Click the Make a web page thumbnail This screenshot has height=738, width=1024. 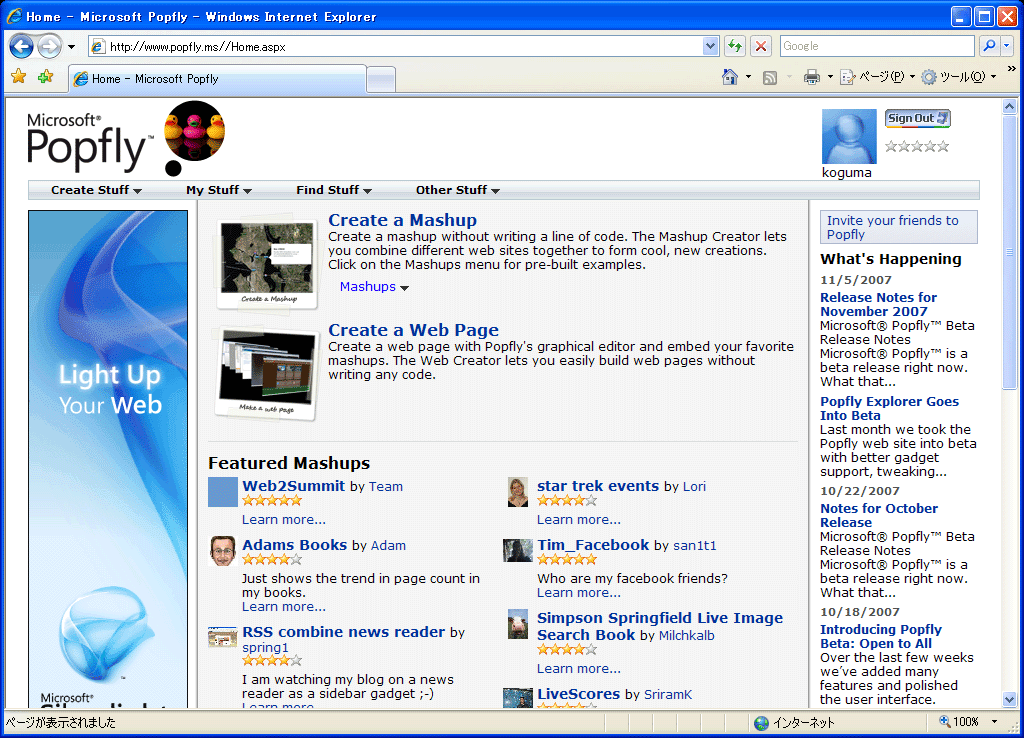pos(266,374)
